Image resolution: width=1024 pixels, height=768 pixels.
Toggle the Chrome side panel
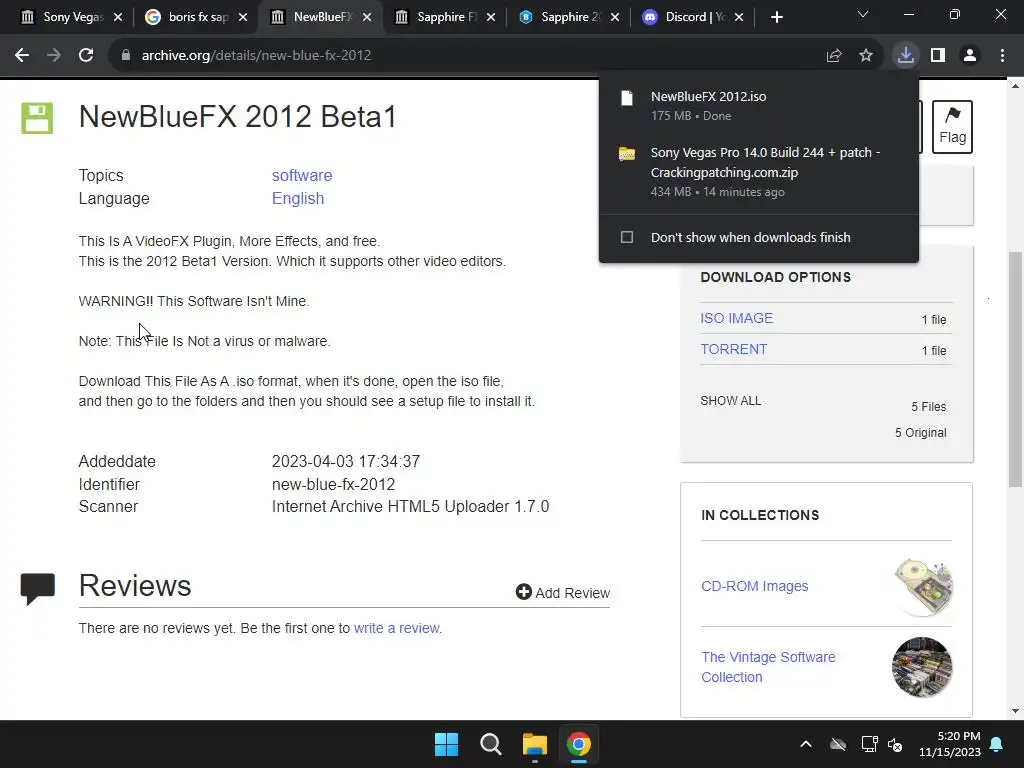(938, 56)
